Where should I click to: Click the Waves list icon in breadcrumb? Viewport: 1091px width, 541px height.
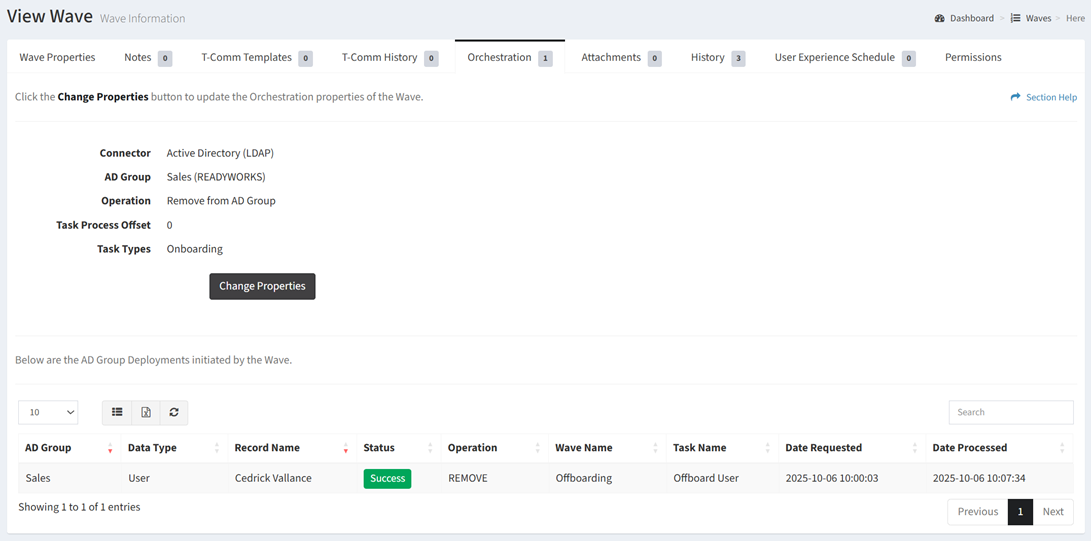1016,18
